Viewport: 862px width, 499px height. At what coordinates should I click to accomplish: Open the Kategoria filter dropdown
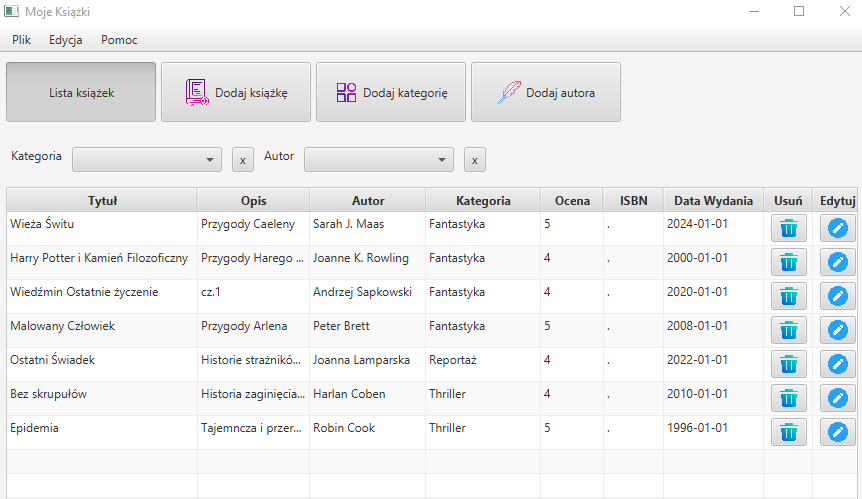147,160
